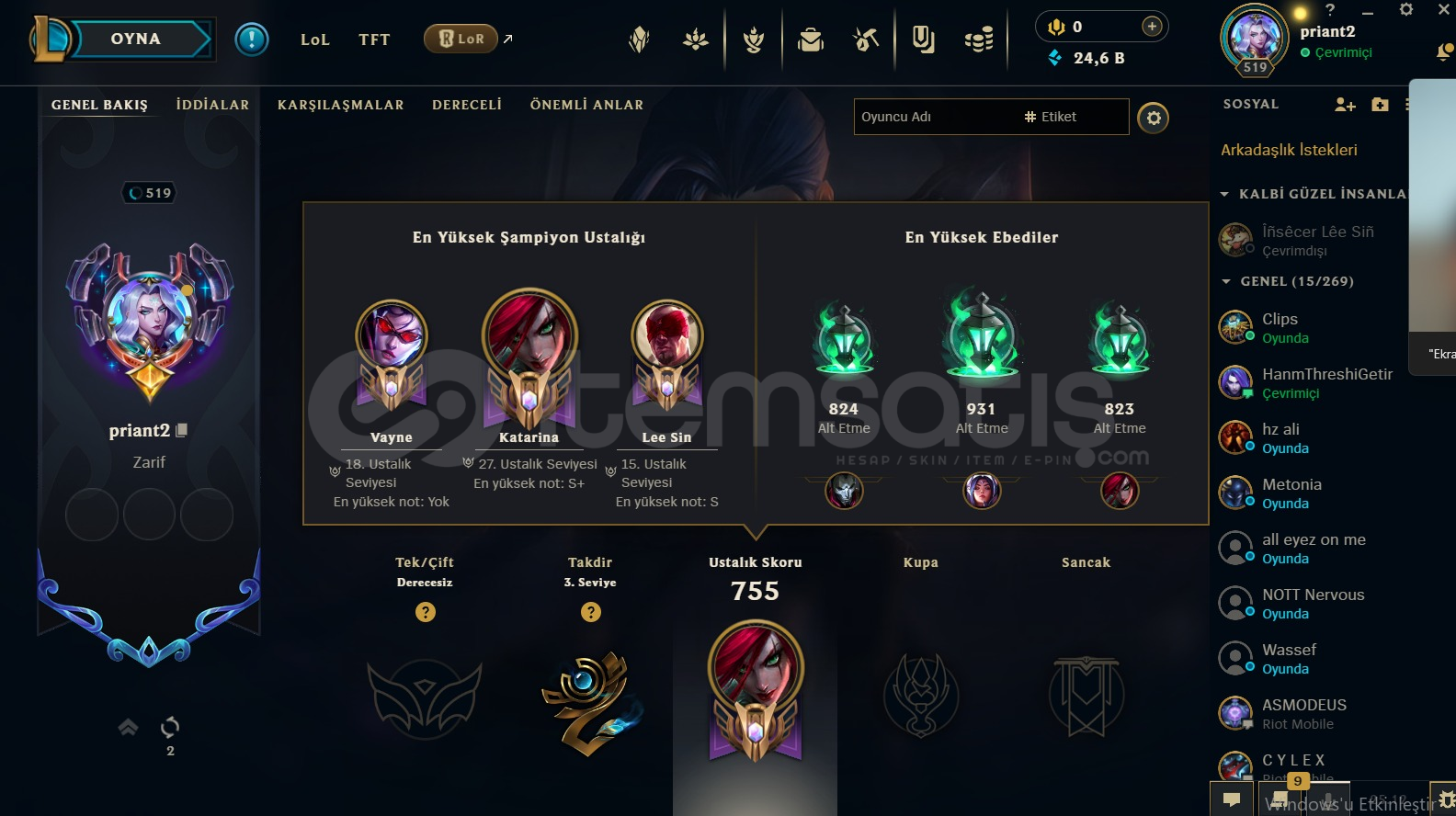The image size is (1456, 816).
Task: Open the Takdir level help question mark
Action: (x=591, y=612)
